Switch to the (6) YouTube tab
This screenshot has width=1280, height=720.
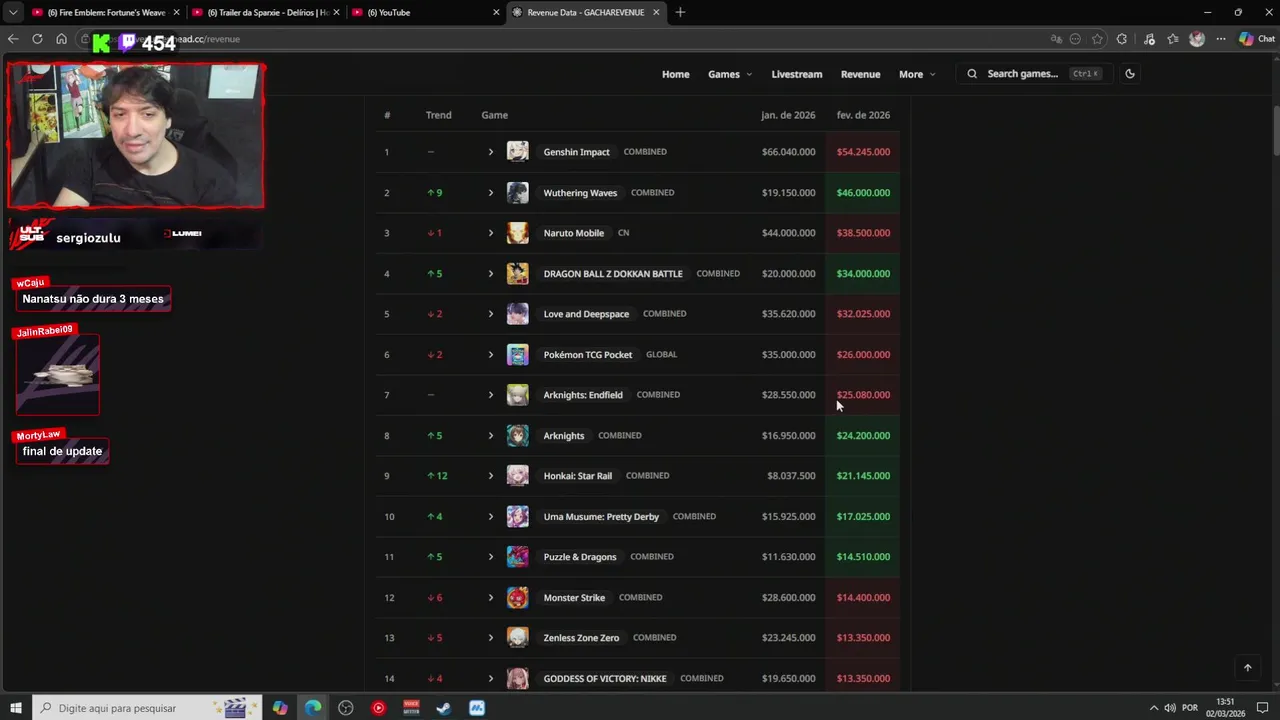(425, 12)
